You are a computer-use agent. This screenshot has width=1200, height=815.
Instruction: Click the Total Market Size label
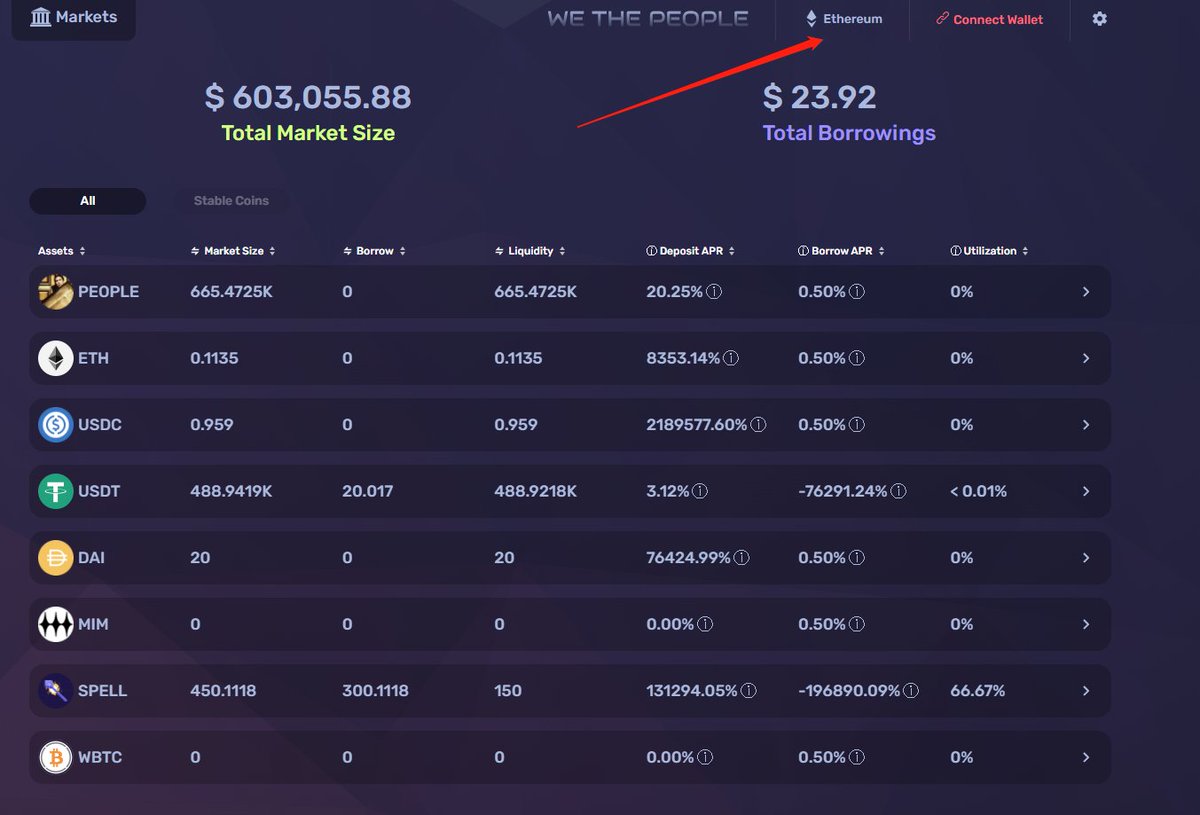308,133
